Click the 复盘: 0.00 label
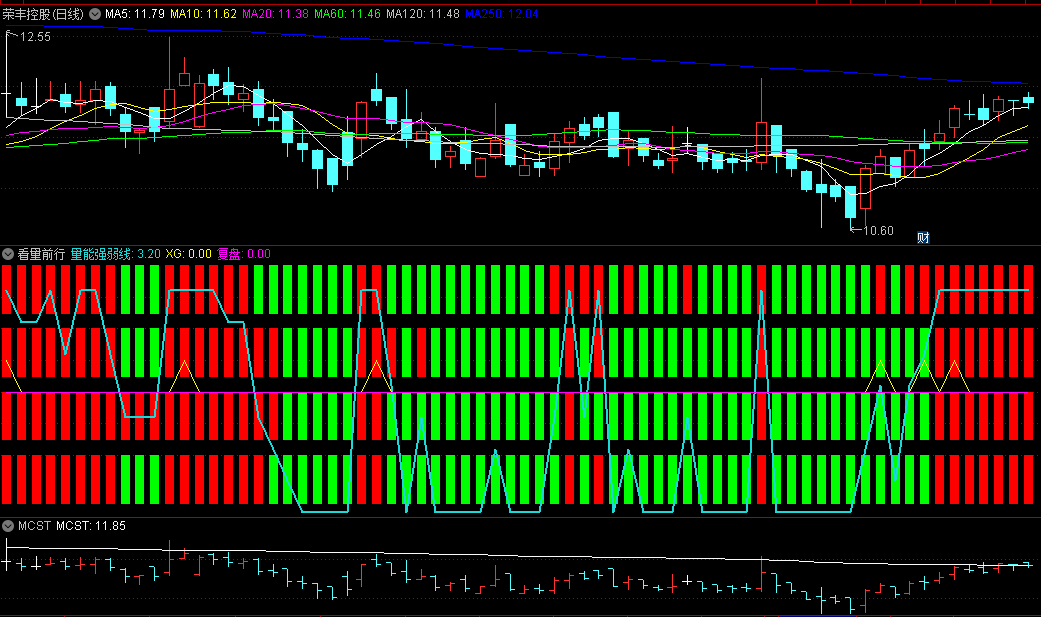 [x=244, y=254]
